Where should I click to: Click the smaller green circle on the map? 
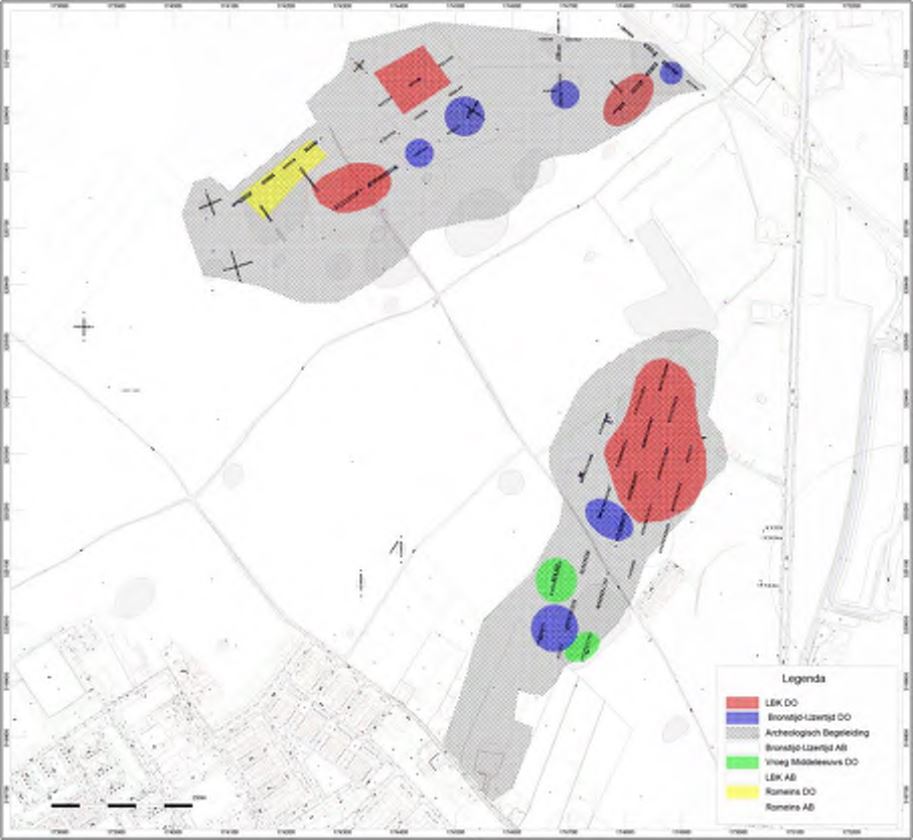pos(582,646)
